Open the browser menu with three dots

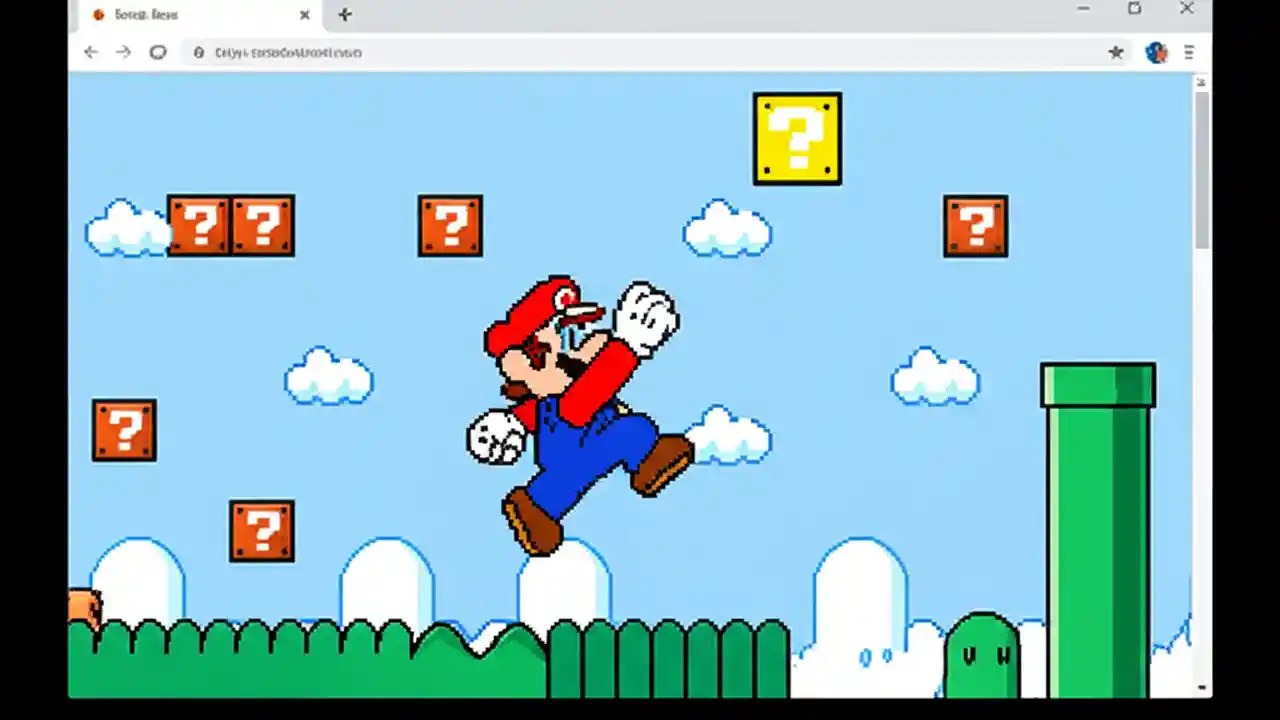(1189, 52)
